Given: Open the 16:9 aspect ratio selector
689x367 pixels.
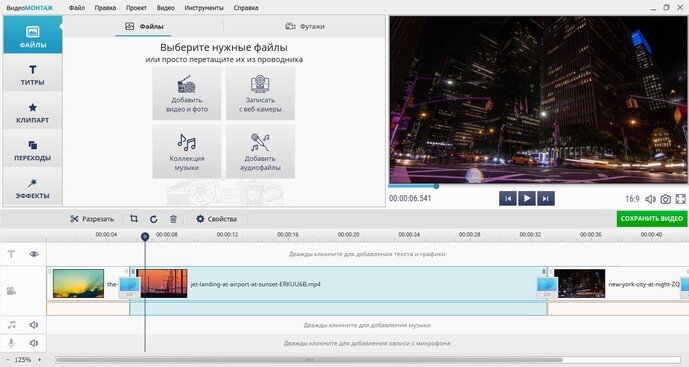Looking at the screenshot, I should [x=632, y=199].
